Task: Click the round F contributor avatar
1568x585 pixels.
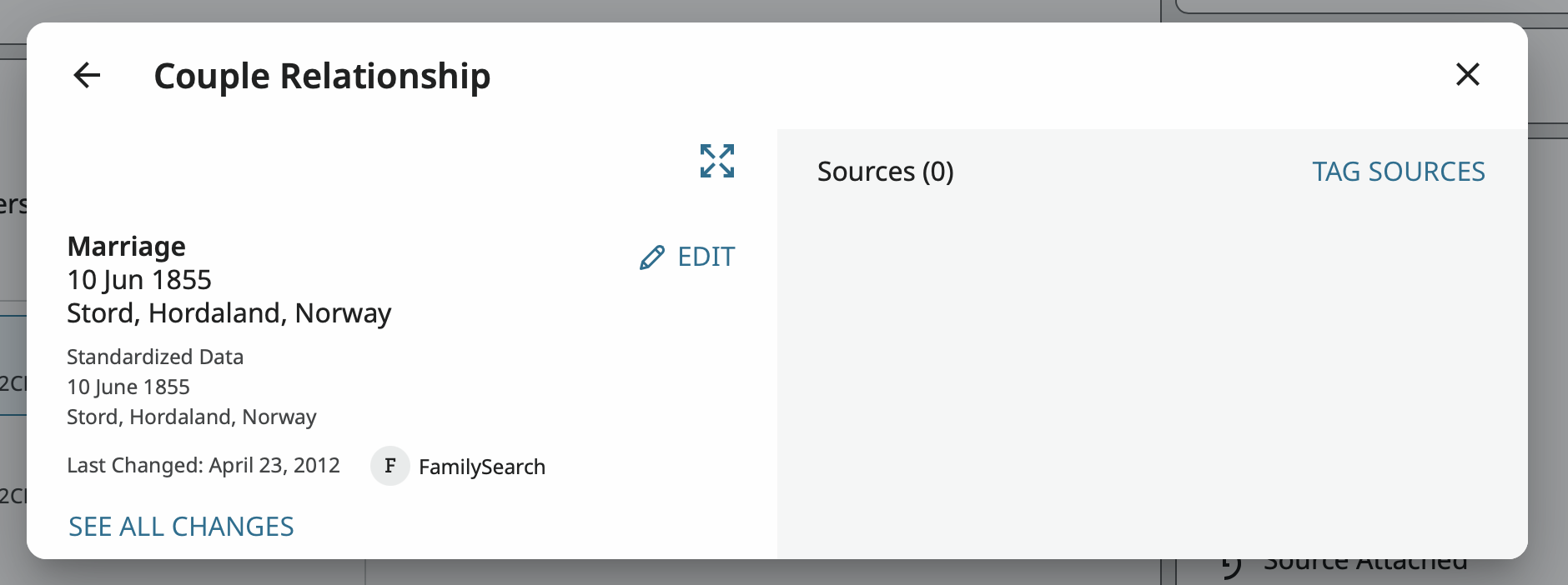Action: pos(389,466)
